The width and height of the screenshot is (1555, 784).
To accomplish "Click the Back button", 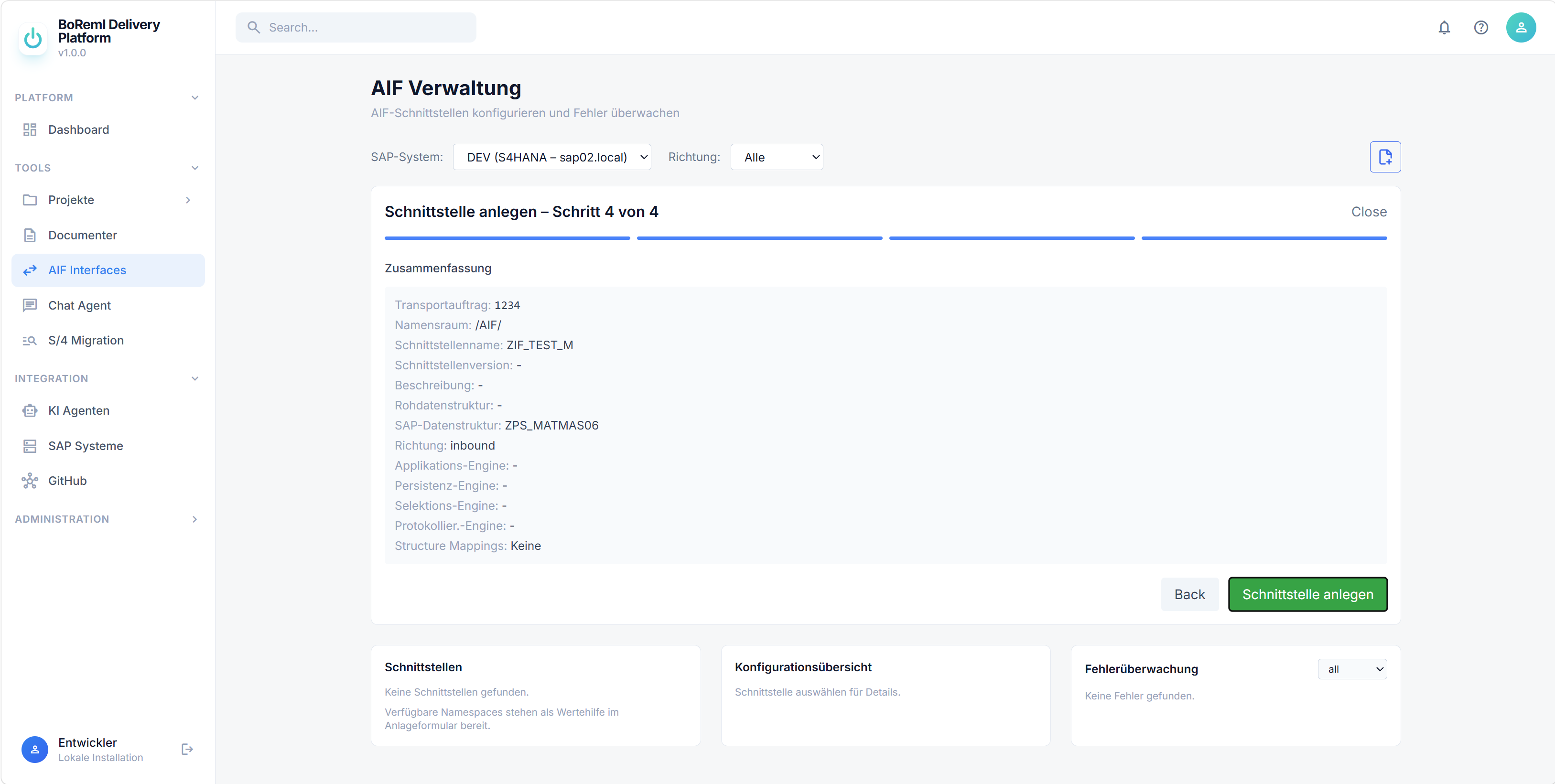I will point(1189,594).
